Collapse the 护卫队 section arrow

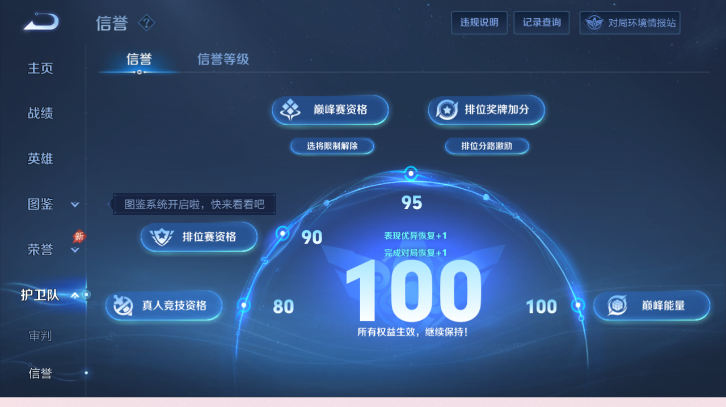point(75,295)
